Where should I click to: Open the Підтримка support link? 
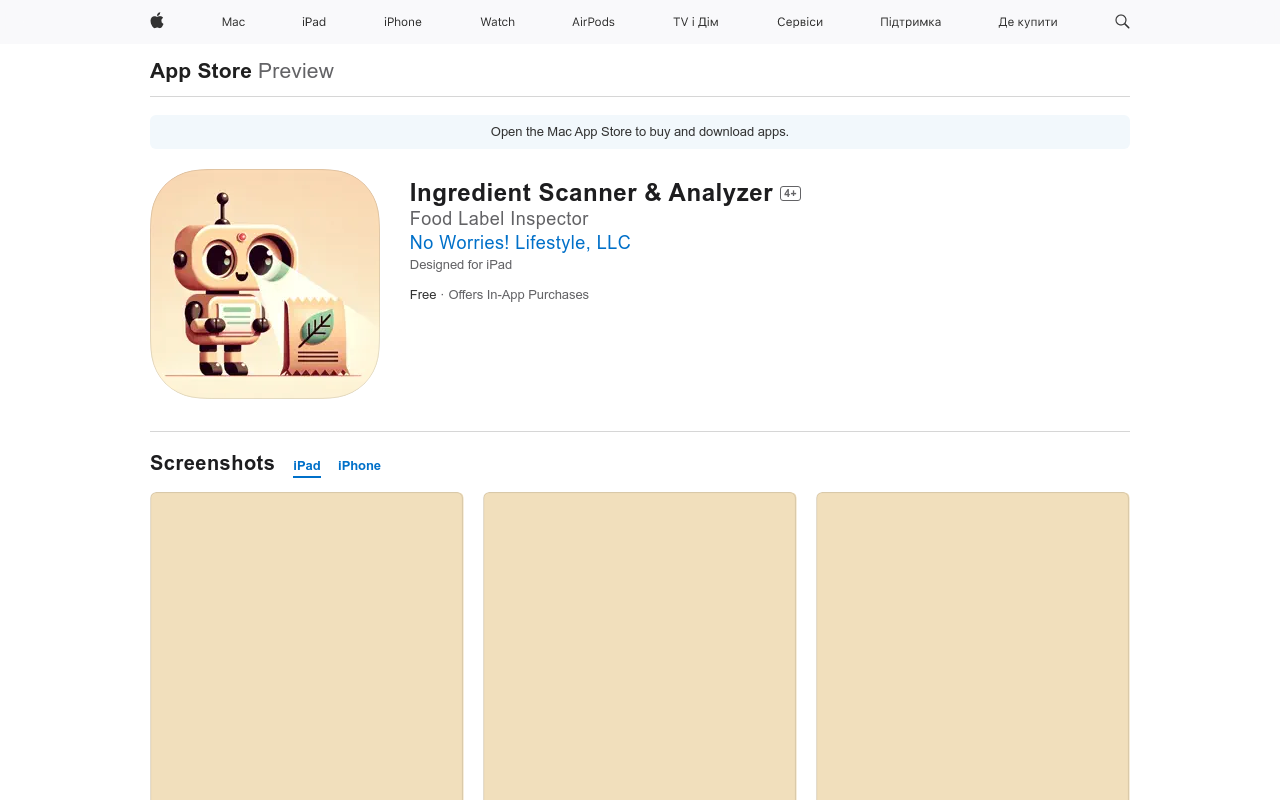(x=910, y=22)
